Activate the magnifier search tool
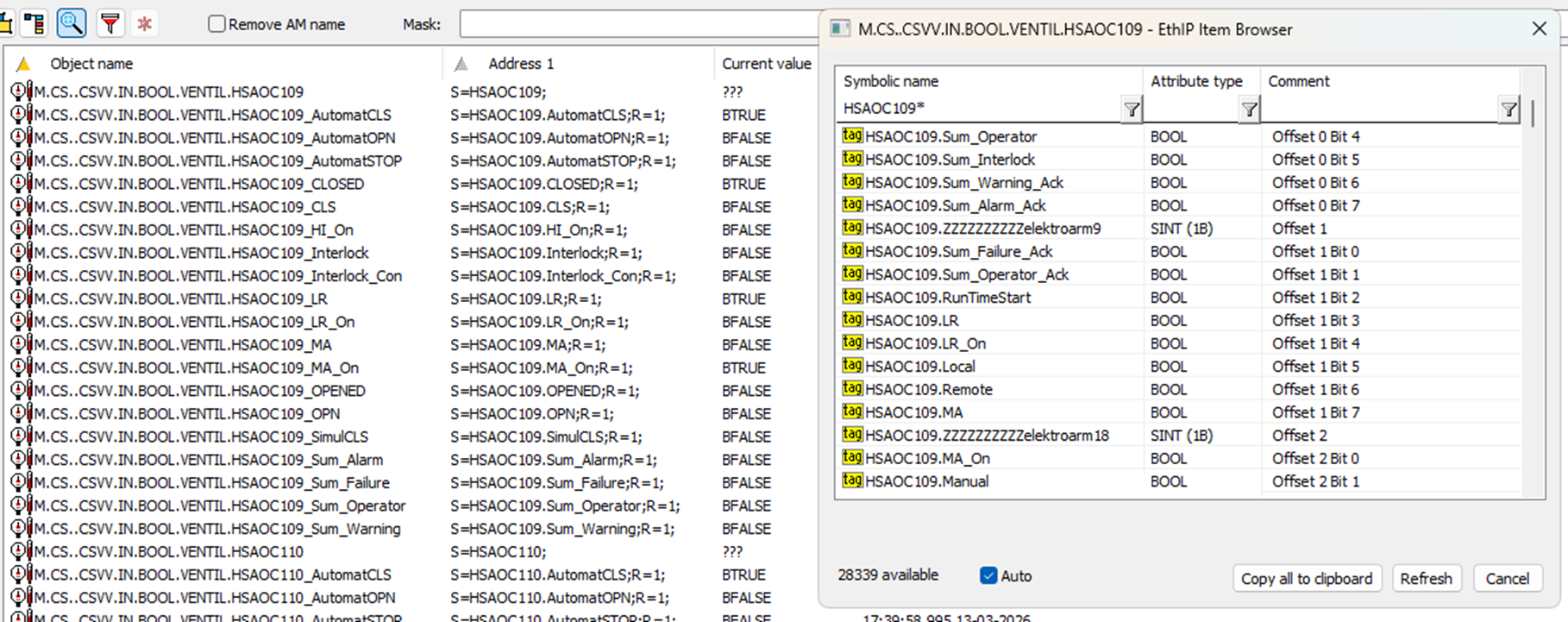This screenshot has width=1568, height=622. [x=72, y=23]
